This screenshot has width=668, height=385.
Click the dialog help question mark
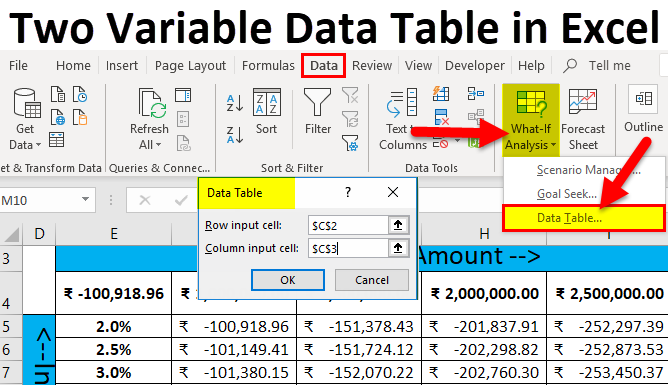348,192
